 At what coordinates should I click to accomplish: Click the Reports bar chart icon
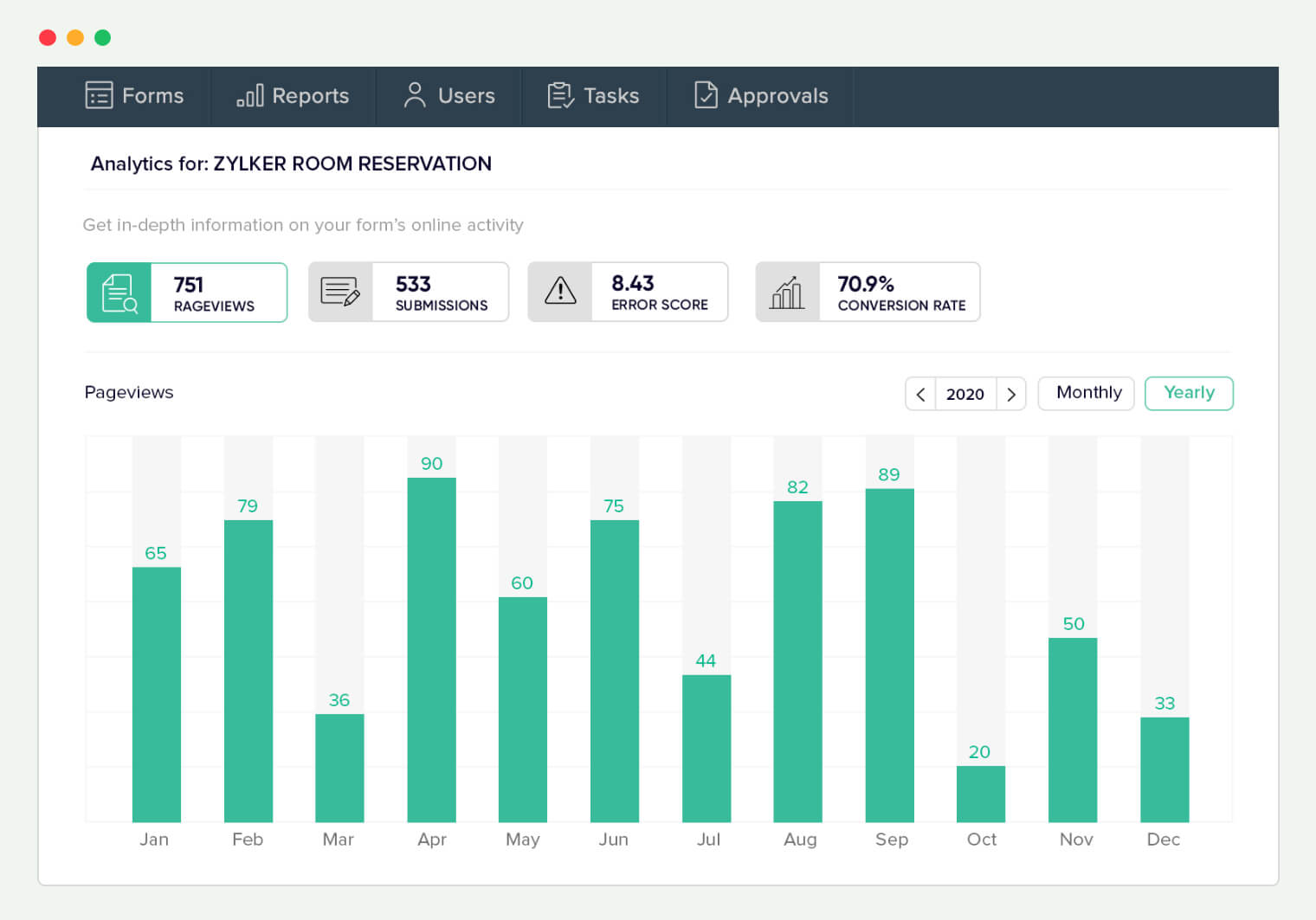click(x=250, y=95)
